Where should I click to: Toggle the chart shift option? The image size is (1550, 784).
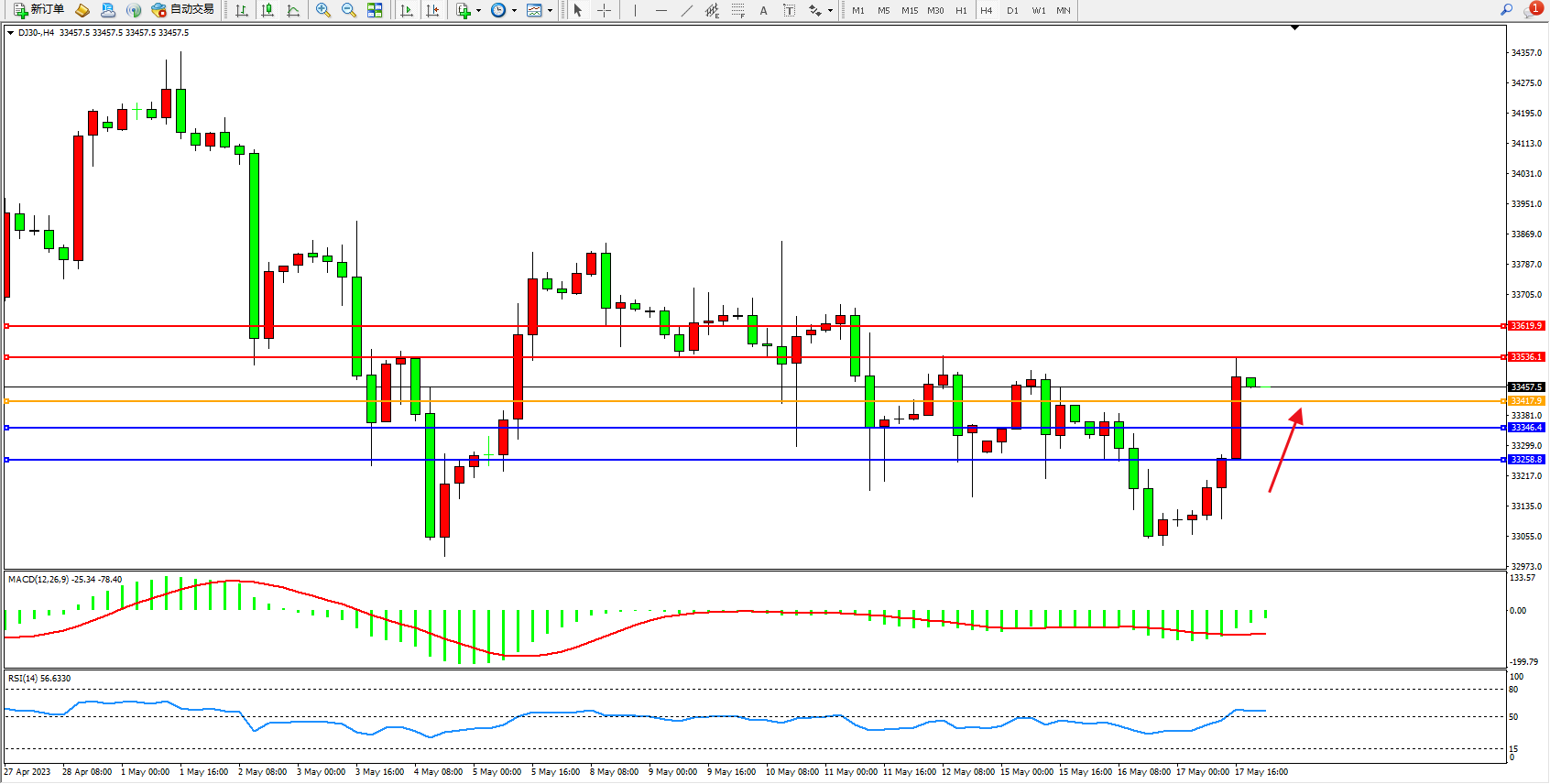click(432, 10)
